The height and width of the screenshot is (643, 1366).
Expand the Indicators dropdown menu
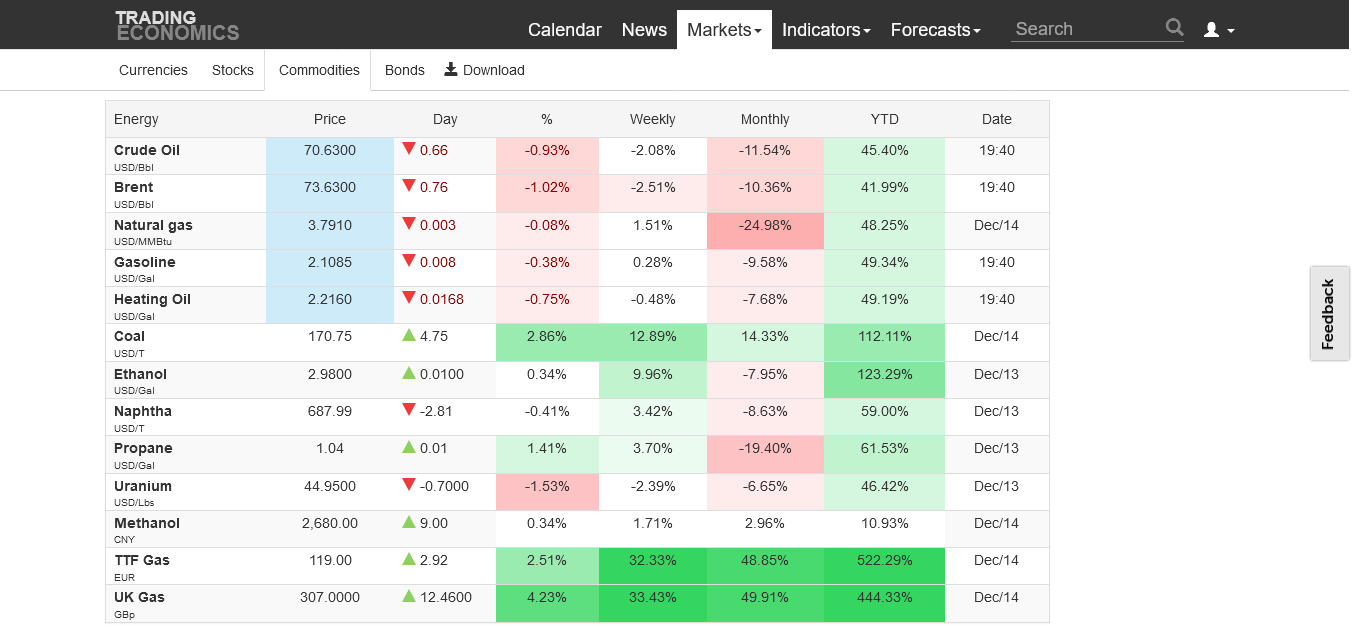click(x=826, y=30)
